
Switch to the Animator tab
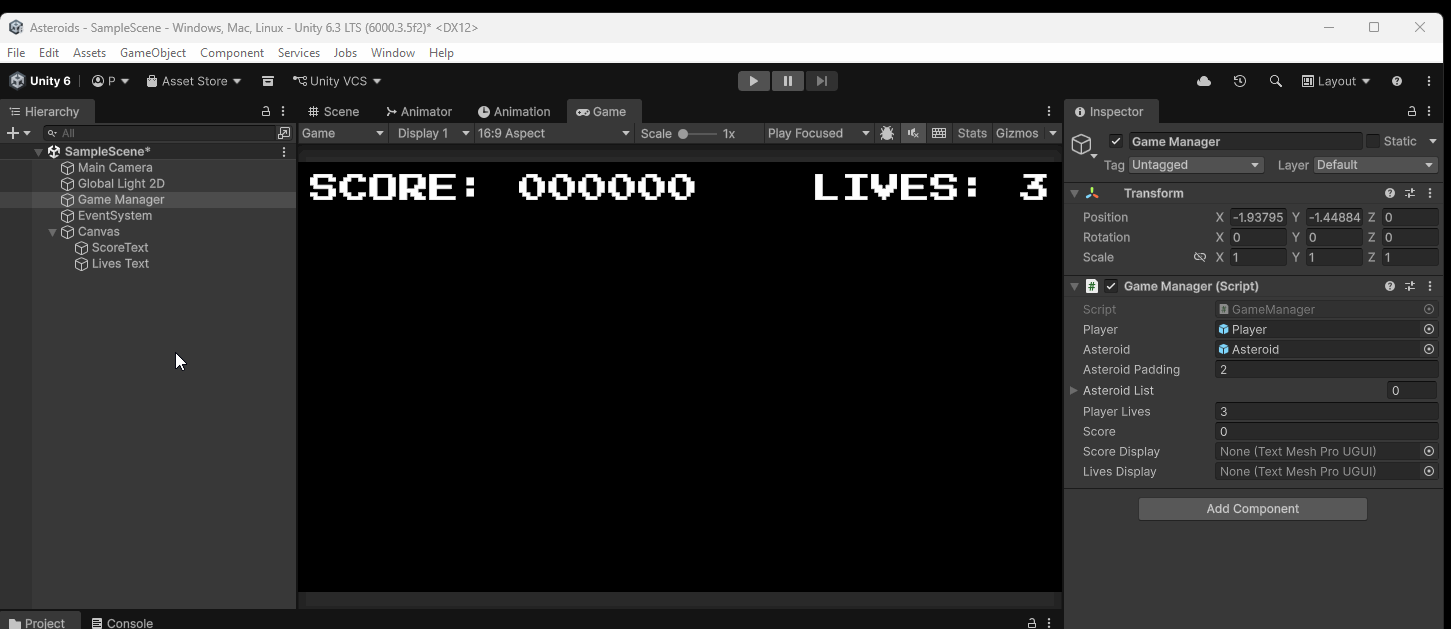pyautogui.click(x=419, y=112)
